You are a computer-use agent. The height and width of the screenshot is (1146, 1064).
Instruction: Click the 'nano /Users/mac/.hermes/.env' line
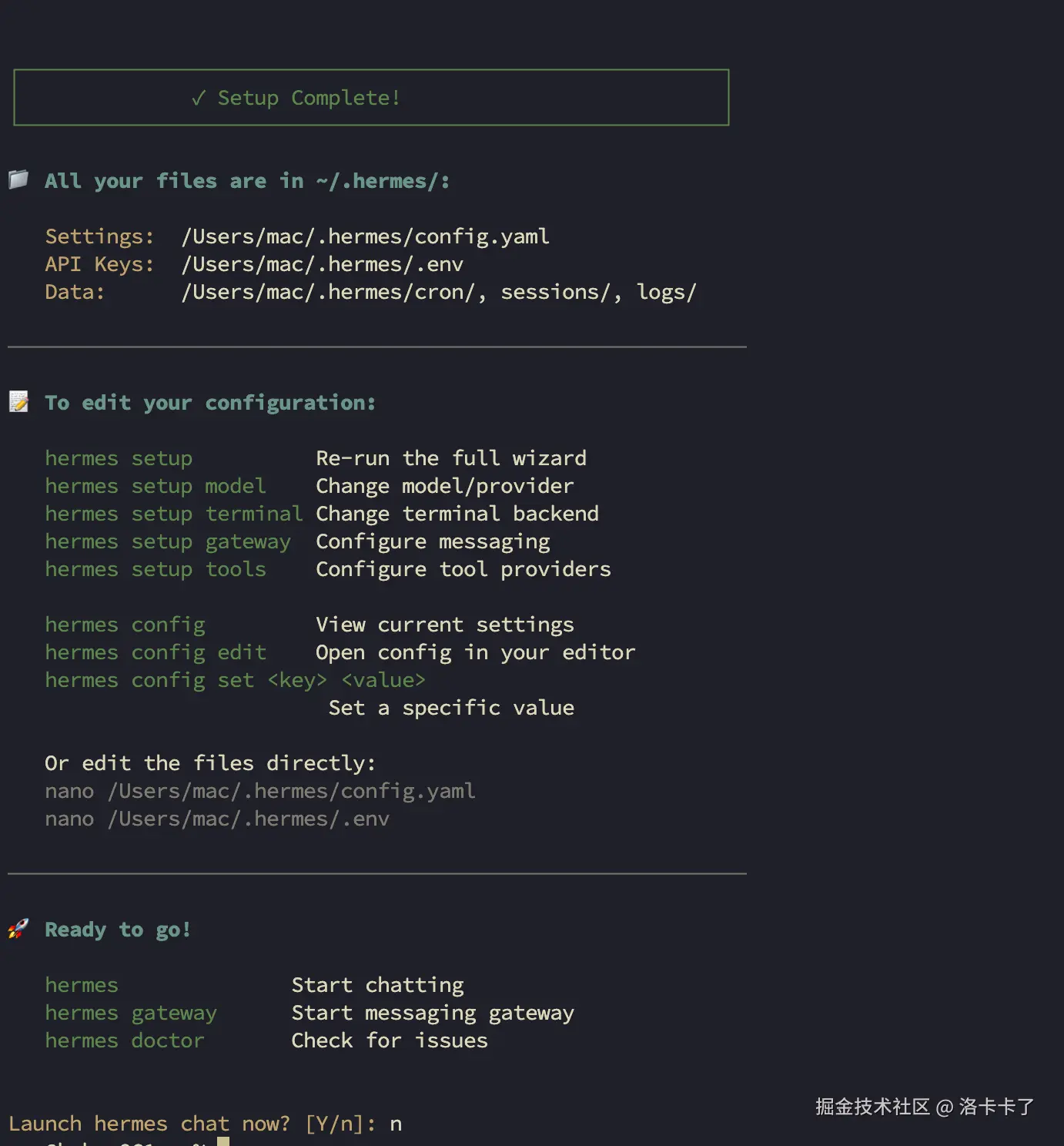(x=217, y=819)
